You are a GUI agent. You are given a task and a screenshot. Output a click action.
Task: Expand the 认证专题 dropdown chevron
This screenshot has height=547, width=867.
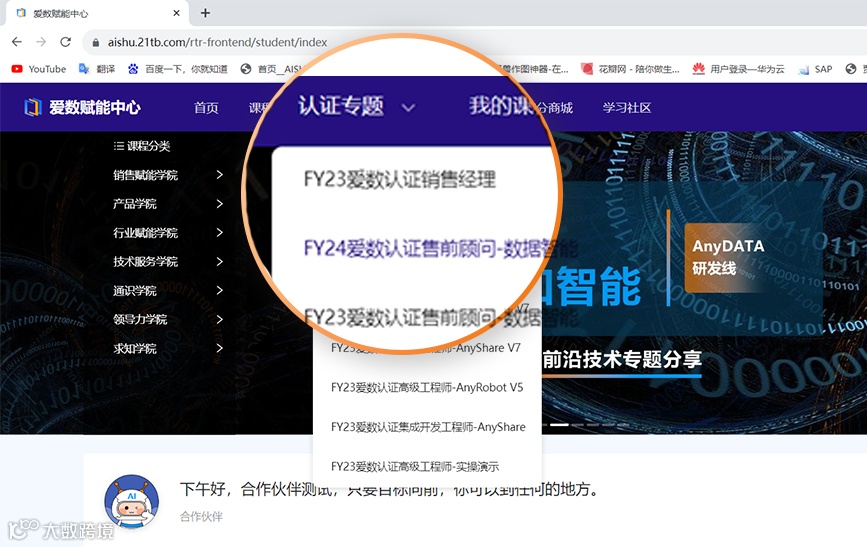pos(408,107)
